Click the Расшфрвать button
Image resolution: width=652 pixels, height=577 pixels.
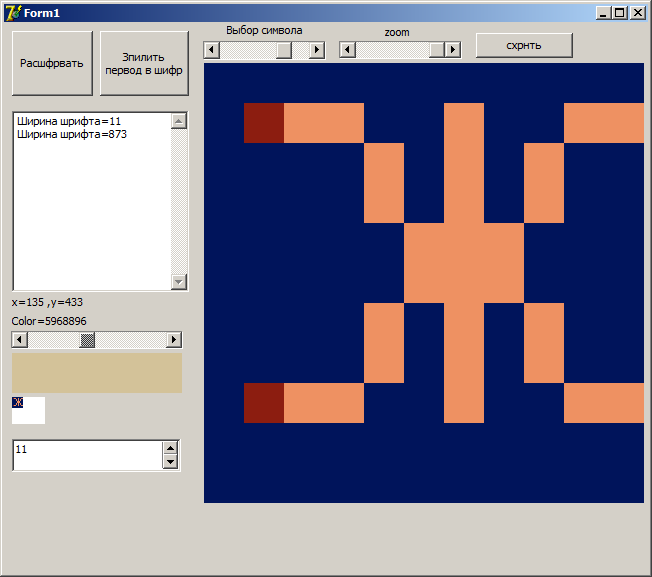click(52, 63)
